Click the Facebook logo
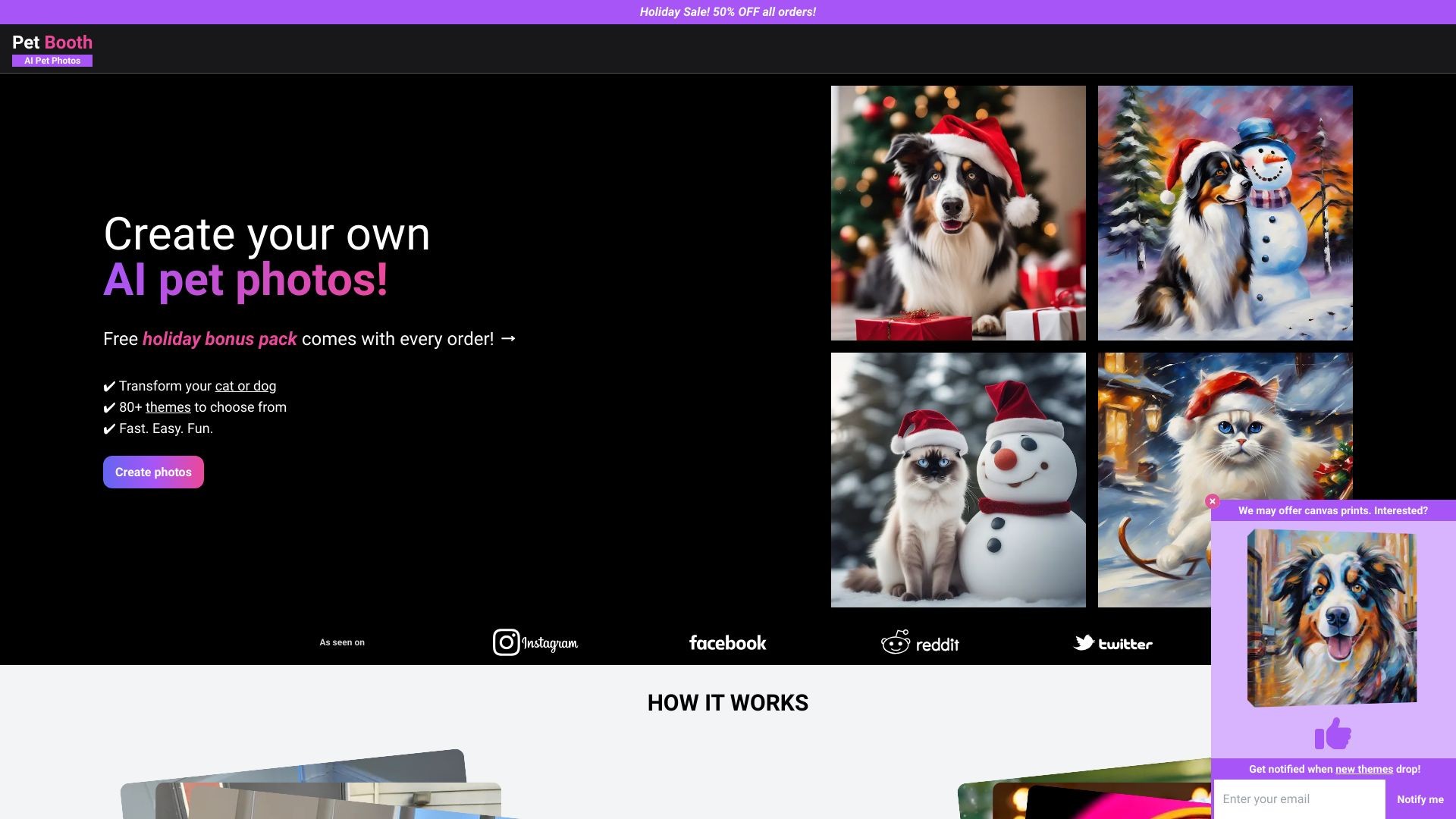 point(727,642)
